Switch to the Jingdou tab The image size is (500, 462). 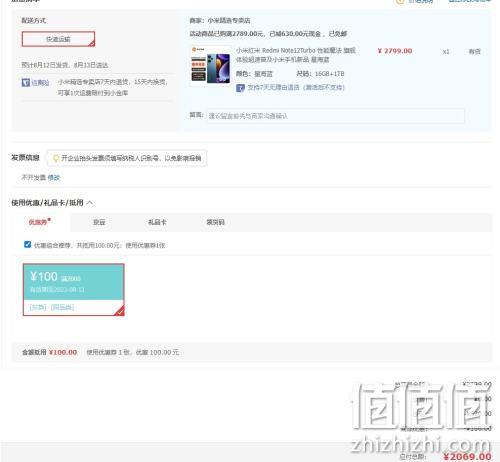[x=99, y=222]
